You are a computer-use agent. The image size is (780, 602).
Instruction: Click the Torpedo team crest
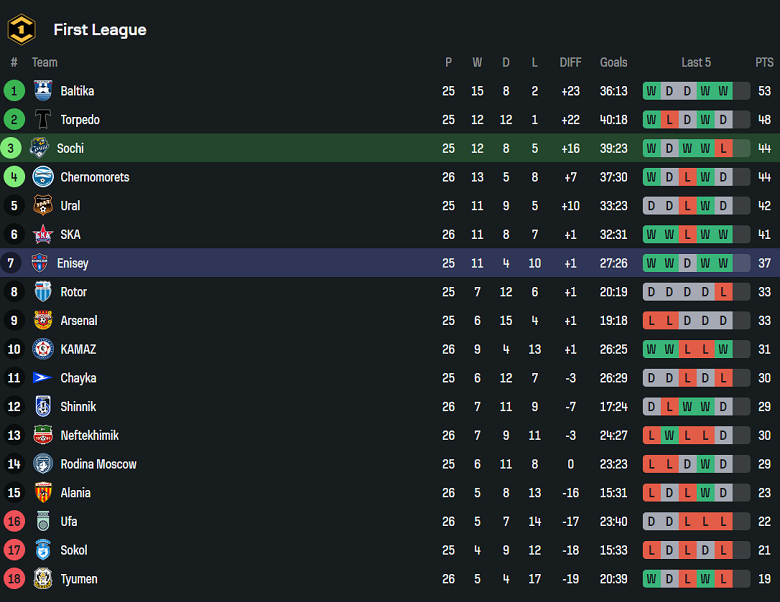pos(43,120)
